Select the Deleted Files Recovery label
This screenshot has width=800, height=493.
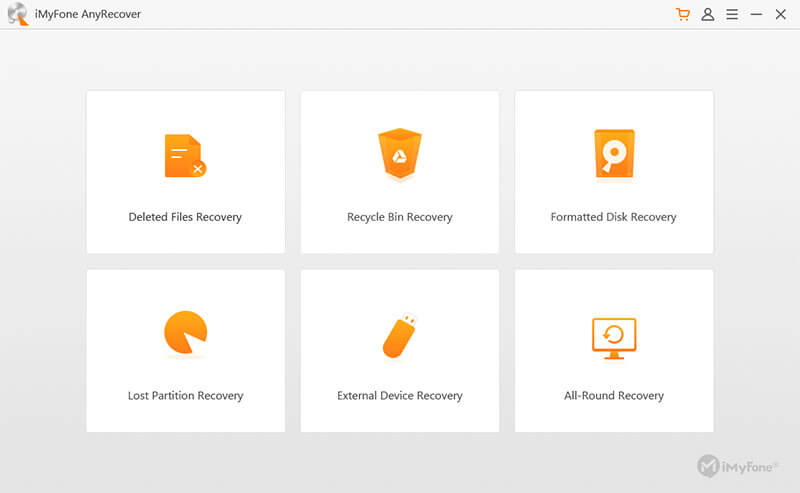point(185,217)
